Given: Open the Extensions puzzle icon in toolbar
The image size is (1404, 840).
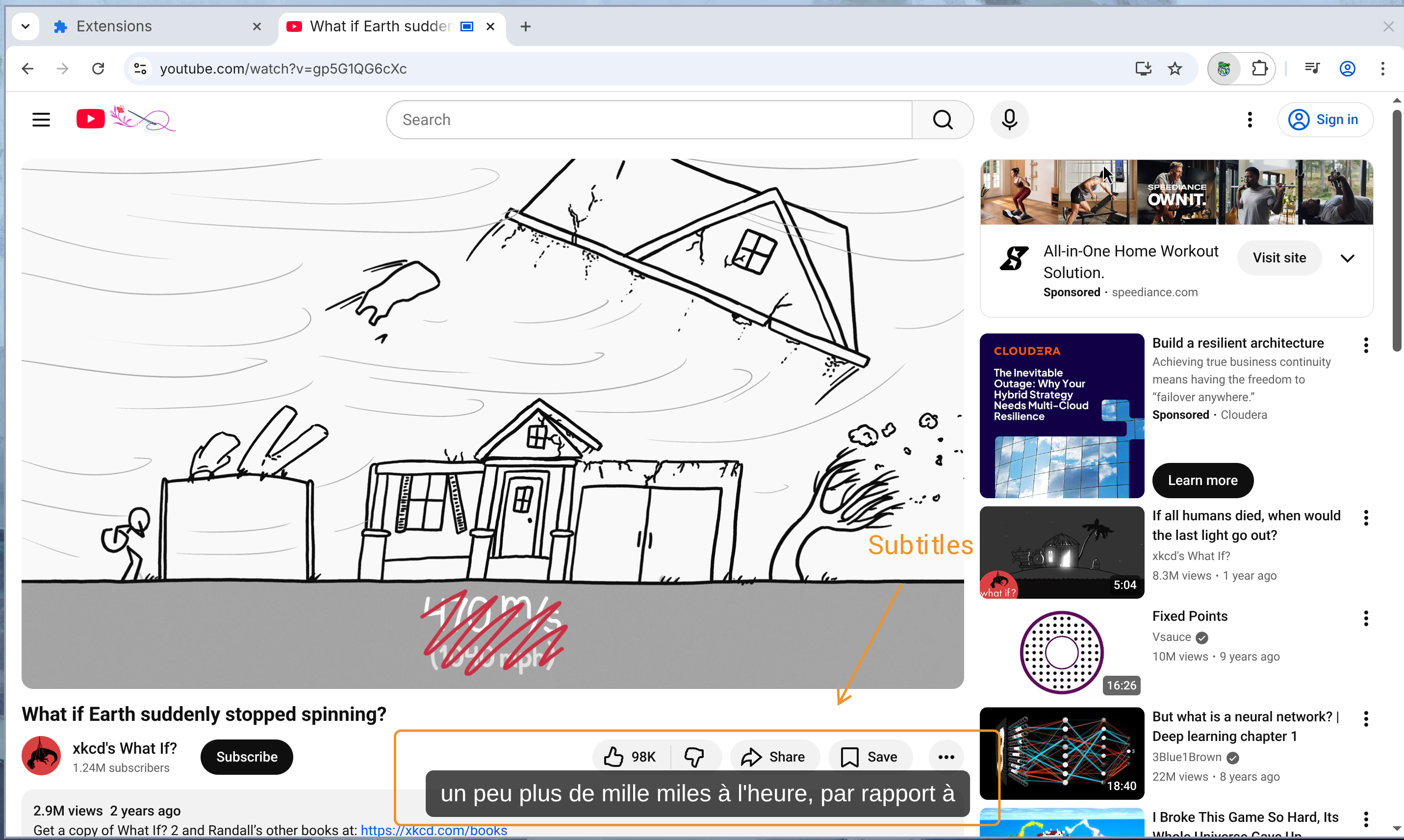Looking at the screenshot, I should (x=1259, y=69).
